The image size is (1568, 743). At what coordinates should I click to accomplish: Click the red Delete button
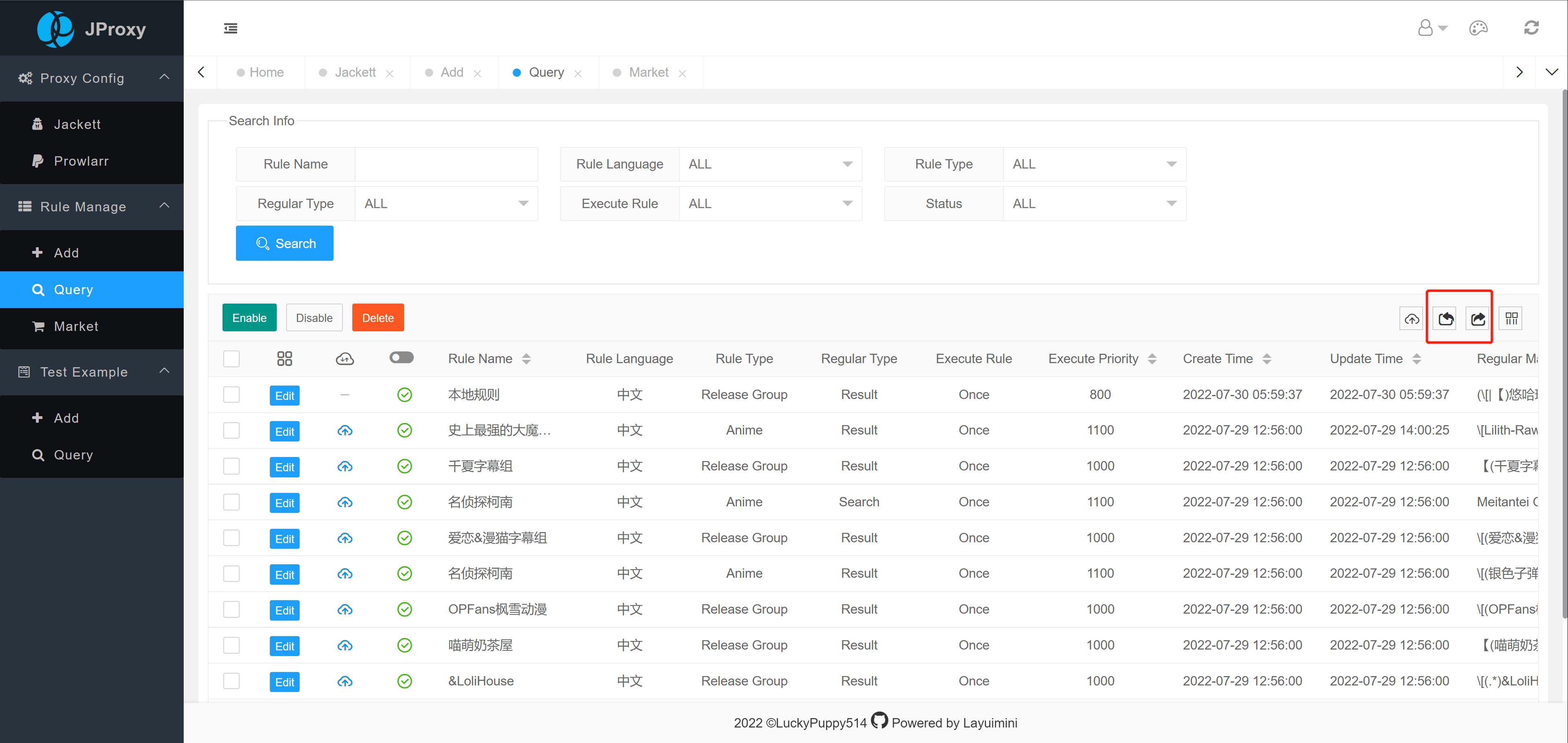click(x=377, y=318)
